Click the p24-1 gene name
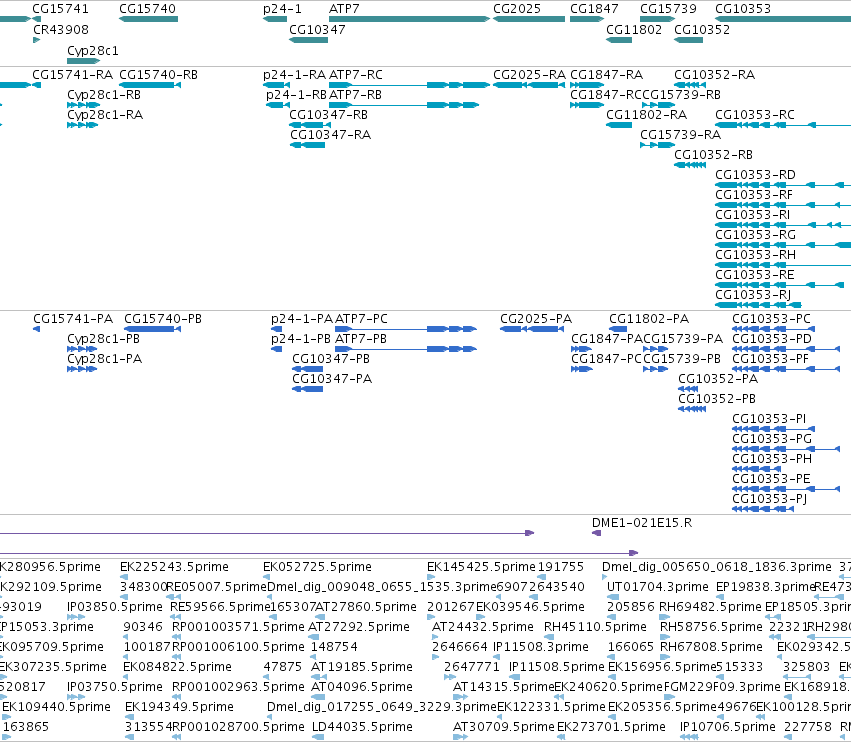The image size is (851, 742). click(282, 9)
